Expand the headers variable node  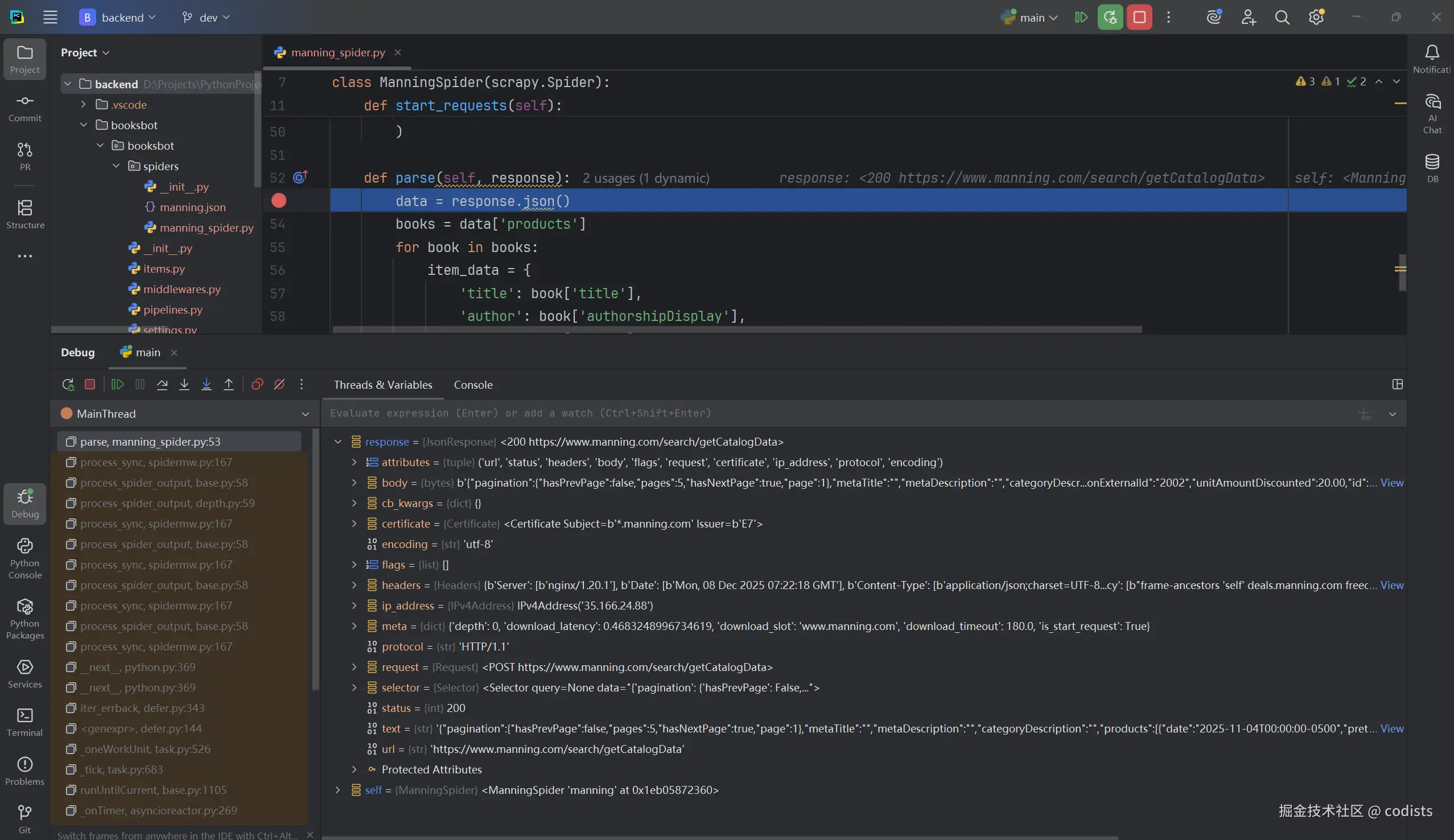coord(354,585)
